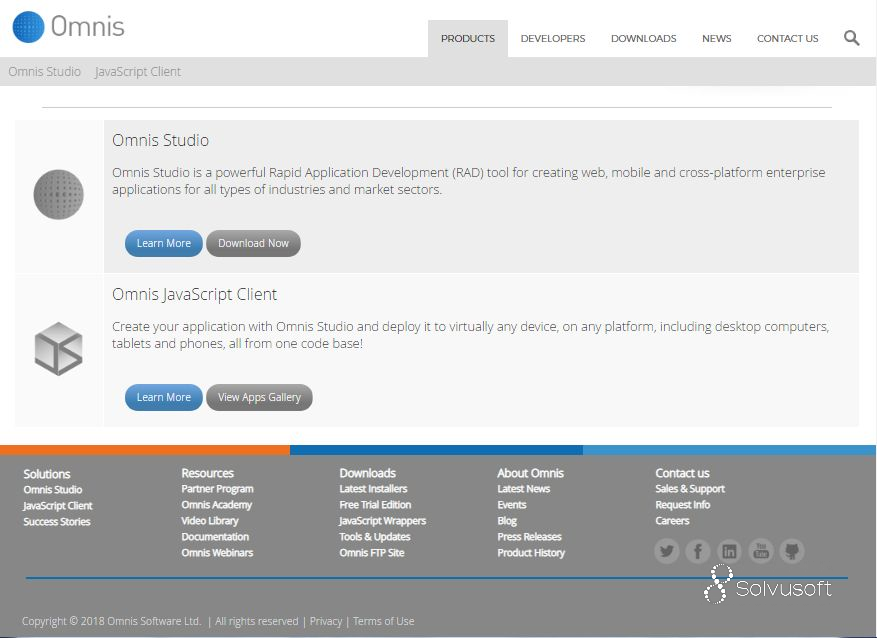Click the Downloads footer heading
Image resolution: width=877 pixels, height=638 pixels.
pyautogui.click(x=367, y=473)
